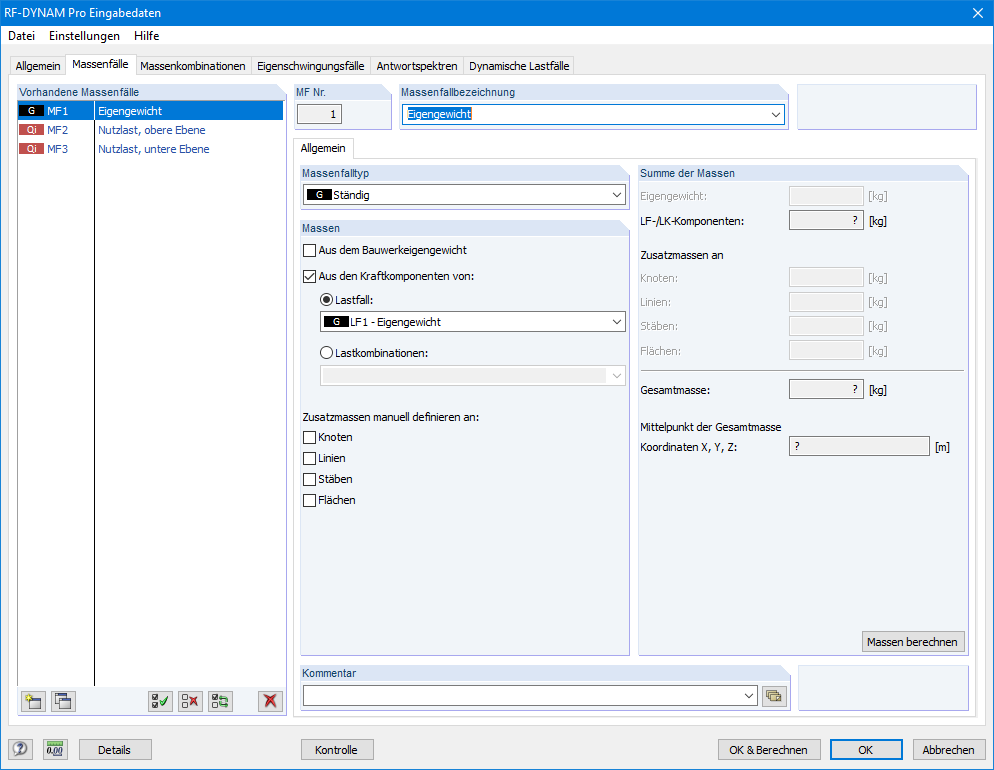Open the help icon button
Image resolution: width=994 pixels, height=770 pixels.
click(x=20, y=749)
